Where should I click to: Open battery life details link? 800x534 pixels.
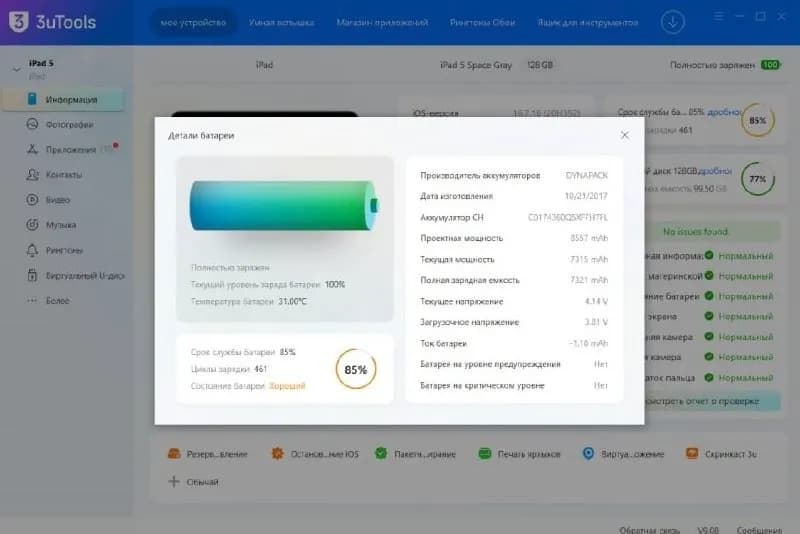pyautogui.click(x=723, y=112)
